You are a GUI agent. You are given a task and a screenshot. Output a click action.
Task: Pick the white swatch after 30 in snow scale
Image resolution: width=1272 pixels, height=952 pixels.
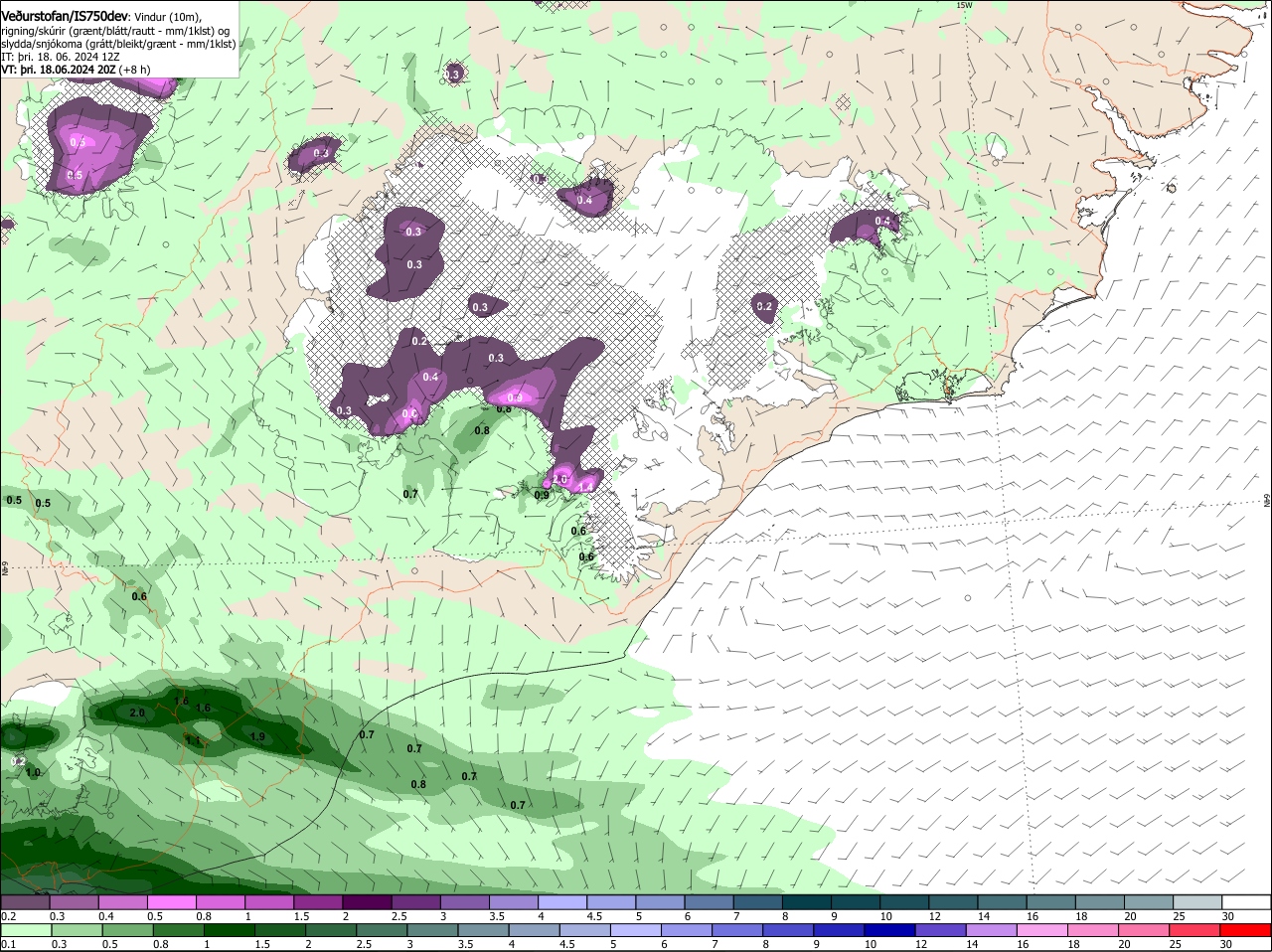pos(1247,902)
